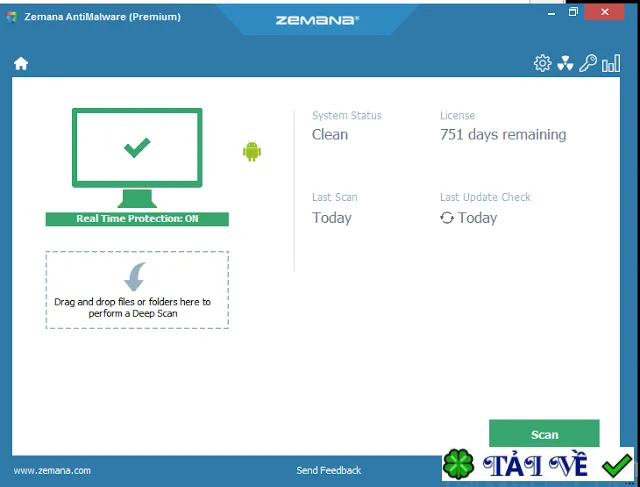
Task: Click the Zemana shield logo in title bar
Action: 11,17
